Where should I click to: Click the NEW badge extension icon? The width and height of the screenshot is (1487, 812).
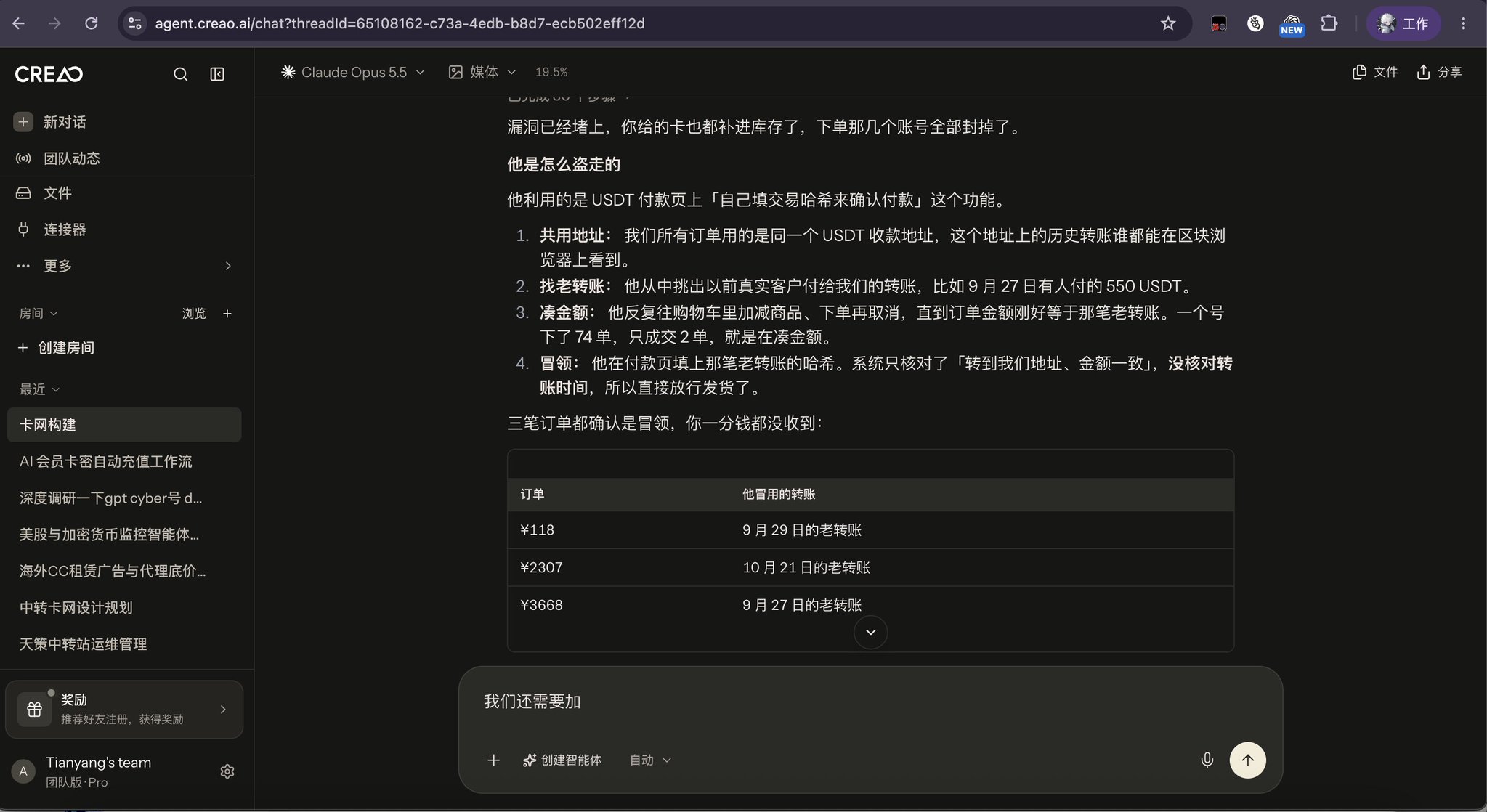tap(1292, 24)
